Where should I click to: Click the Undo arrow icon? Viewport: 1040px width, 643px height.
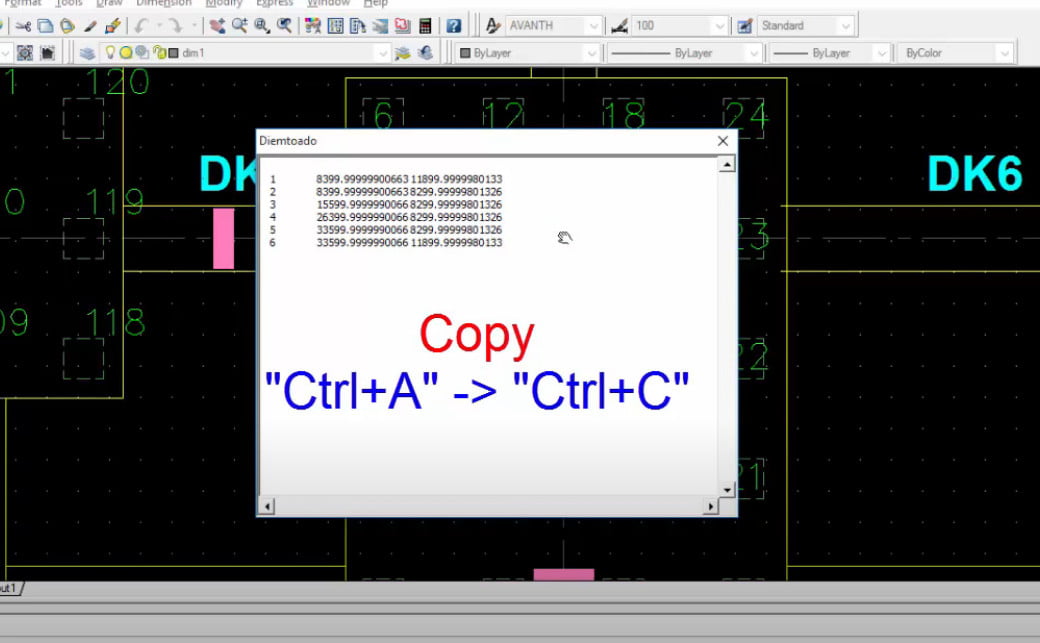141,26
